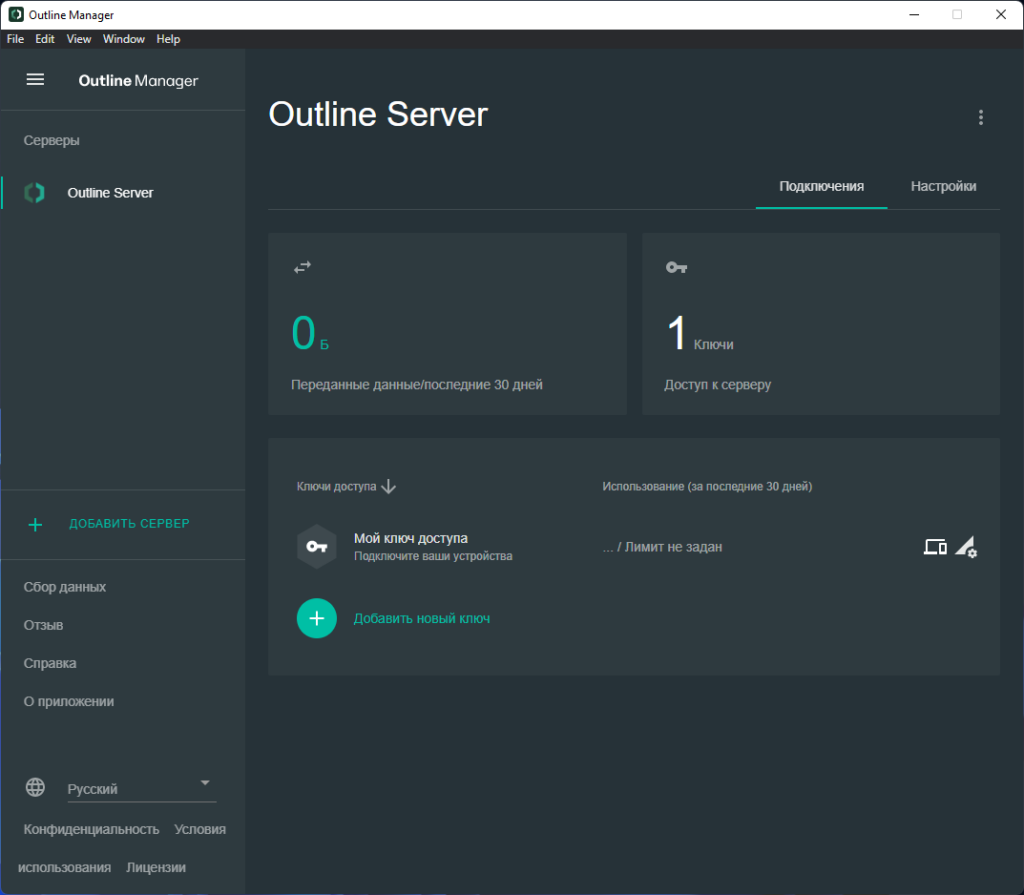Open the Window menu
The width and height of the screenshot is (1024, 895).
coord(124,39)
